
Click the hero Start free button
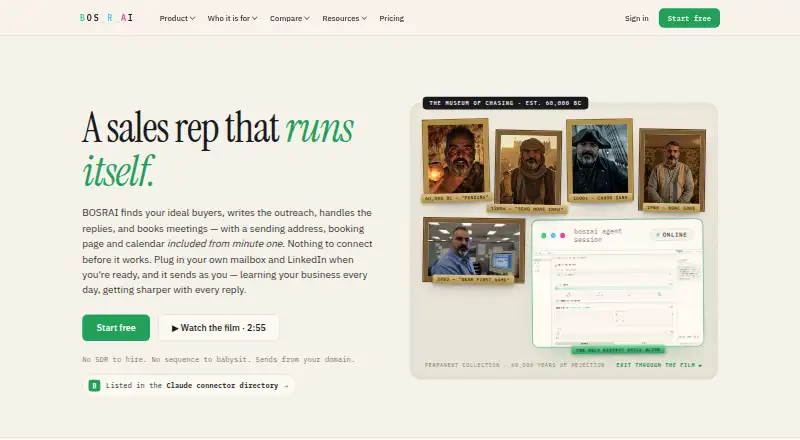click(x=116, y=328)
